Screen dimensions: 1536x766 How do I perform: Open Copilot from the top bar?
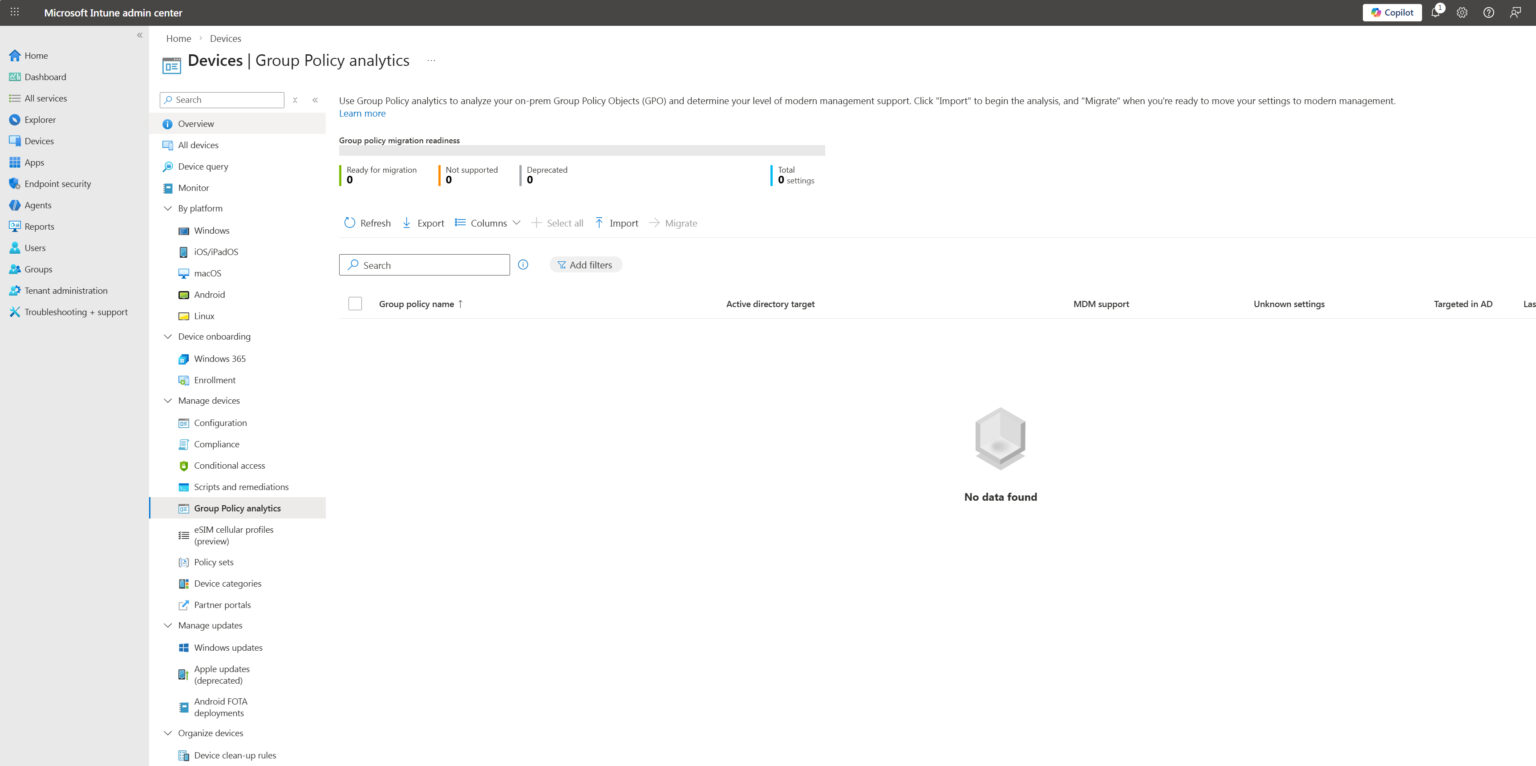tap(1392, 12)
